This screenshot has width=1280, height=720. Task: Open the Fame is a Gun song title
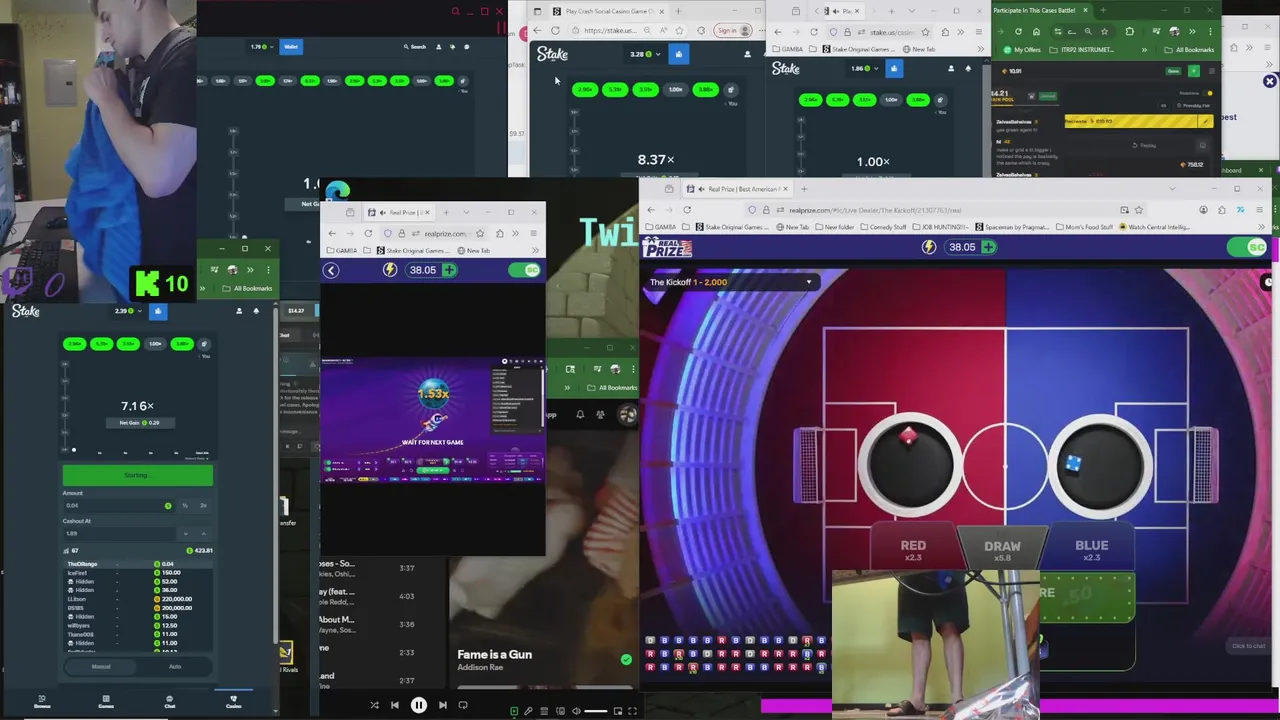tap(494, 654)
